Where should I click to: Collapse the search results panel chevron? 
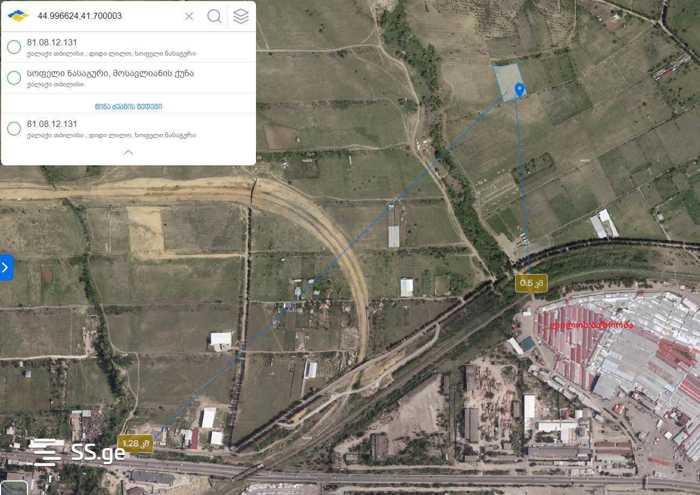(128, 153)
